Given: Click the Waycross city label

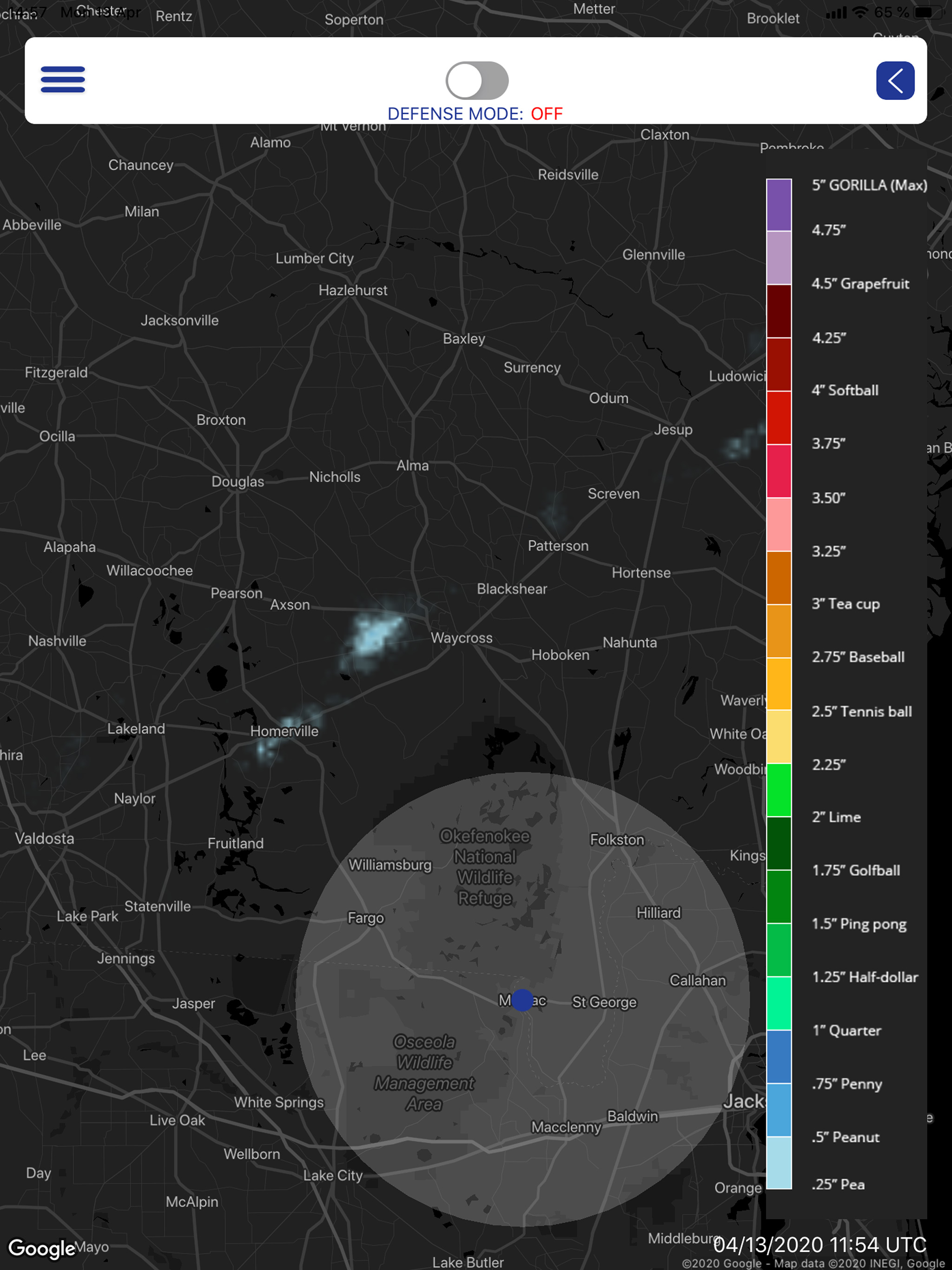Looking at the screenshot, I should point(461,638).
